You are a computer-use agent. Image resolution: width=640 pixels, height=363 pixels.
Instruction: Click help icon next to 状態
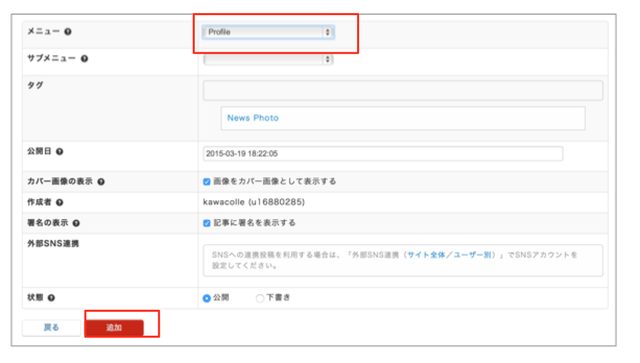point(51,298)
